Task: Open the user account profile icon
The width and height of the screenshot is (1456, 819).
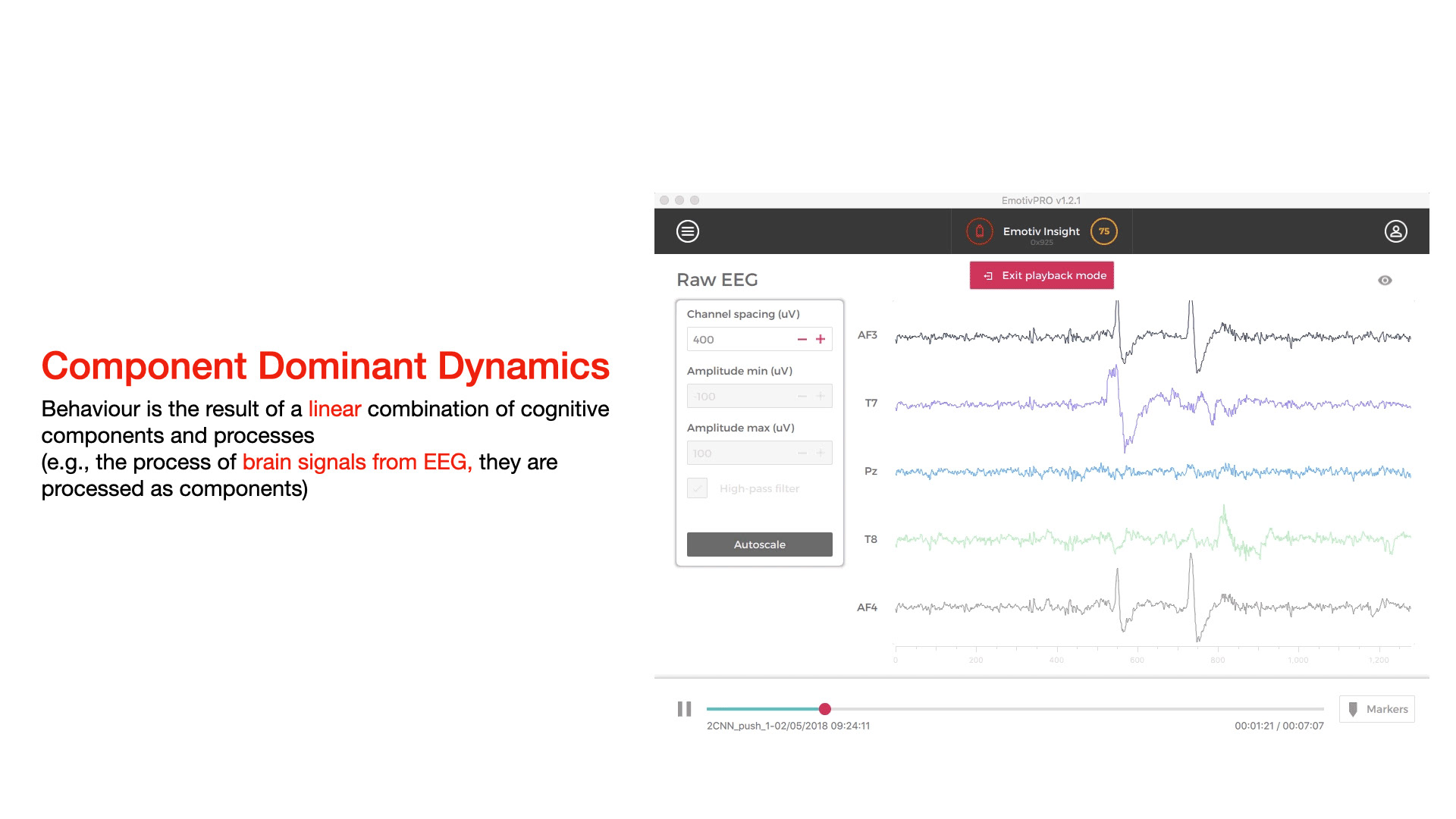Action: click(x=1395, y=231)
